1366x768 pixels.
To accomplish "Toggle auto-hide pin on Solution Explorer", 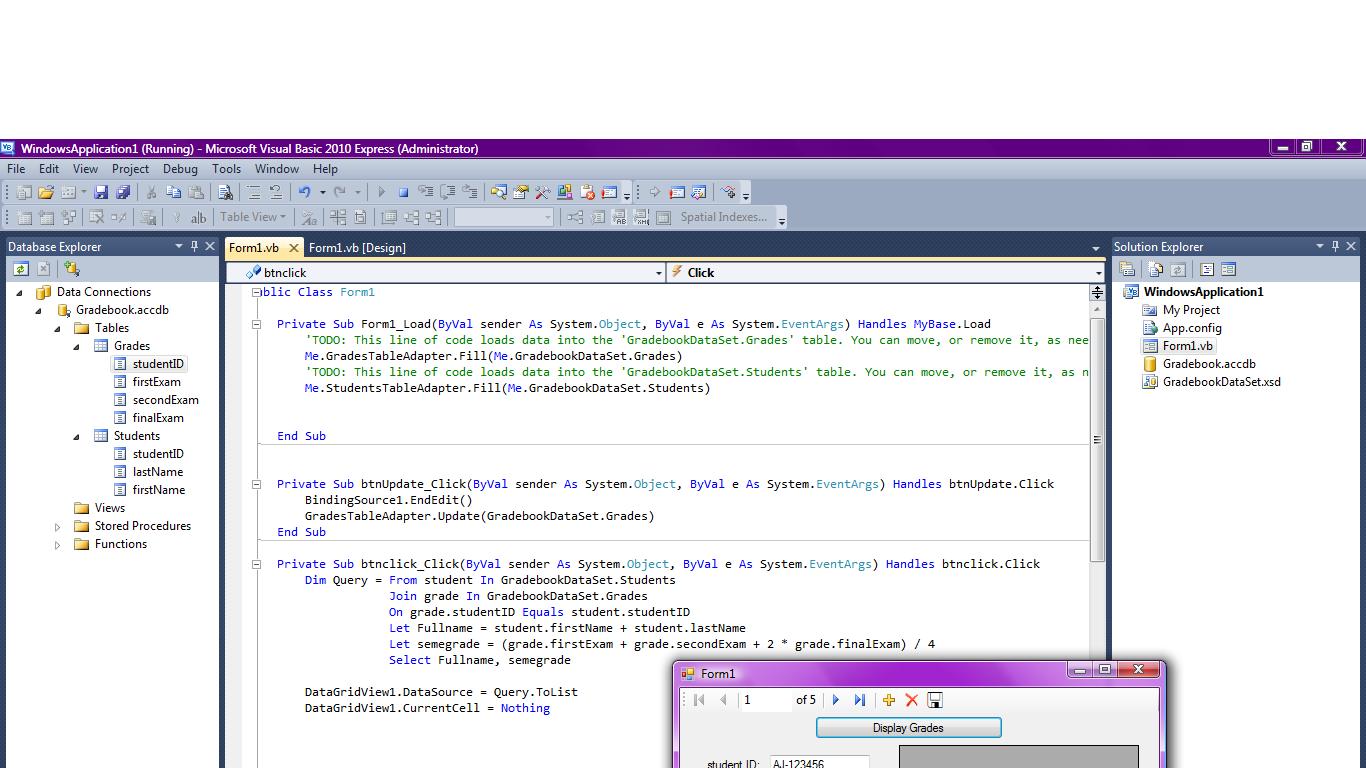I will coord(1335,246).
